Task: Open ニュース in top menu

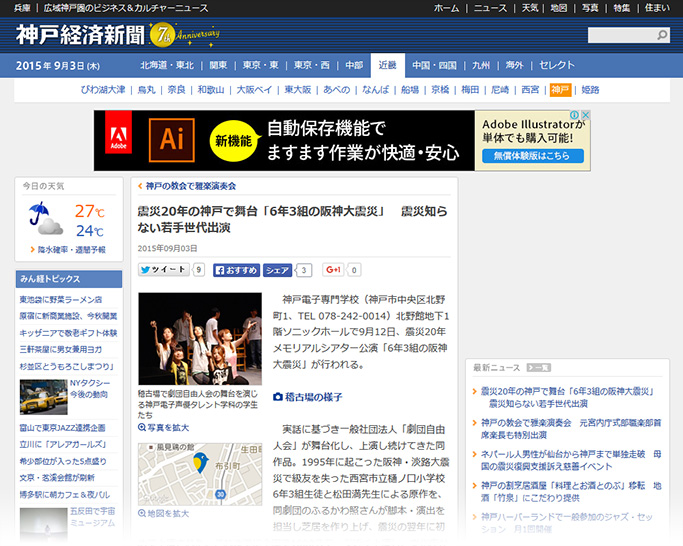Action: coord(490,8)
